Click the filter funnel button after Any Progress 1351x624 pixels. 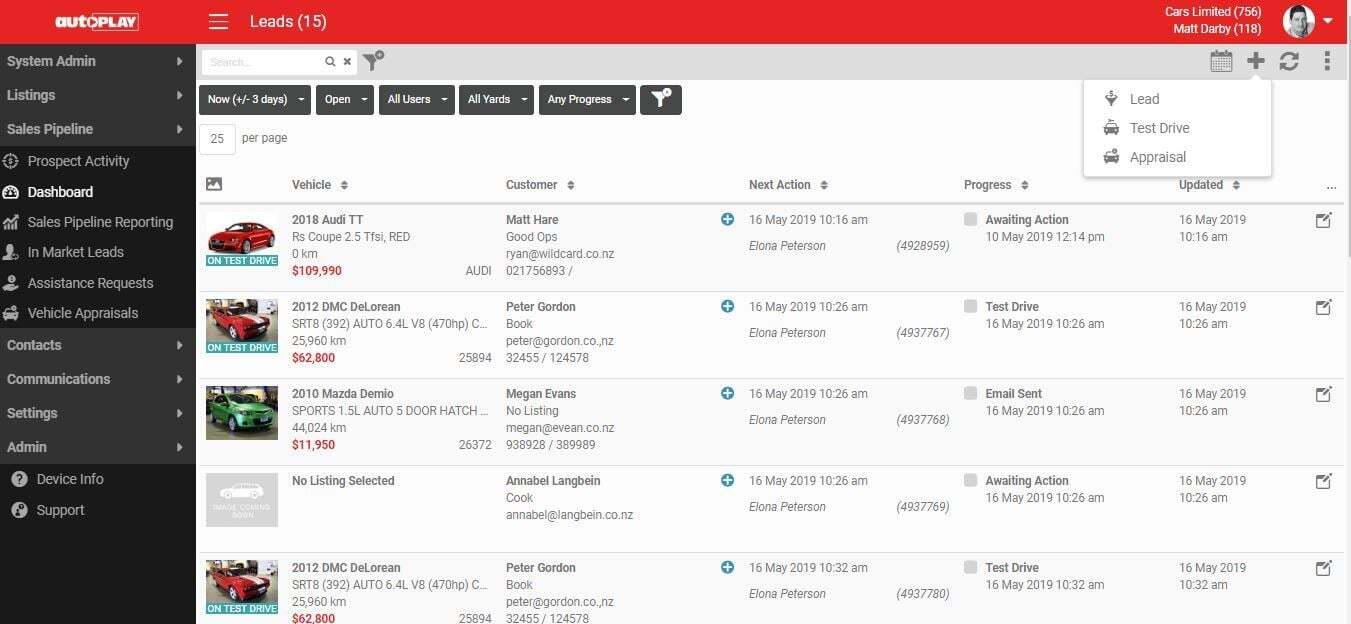[661, 99]
